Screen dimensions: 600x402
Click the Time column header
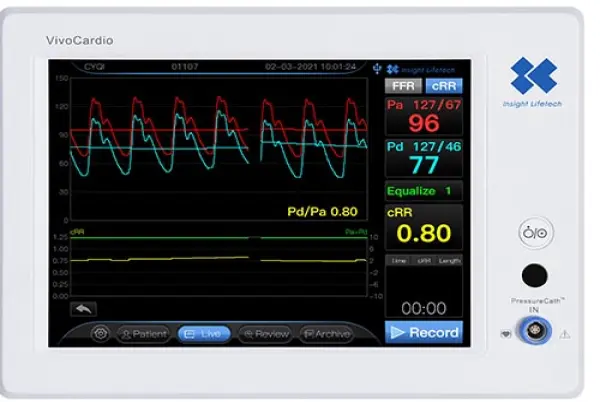pos(398,260)
